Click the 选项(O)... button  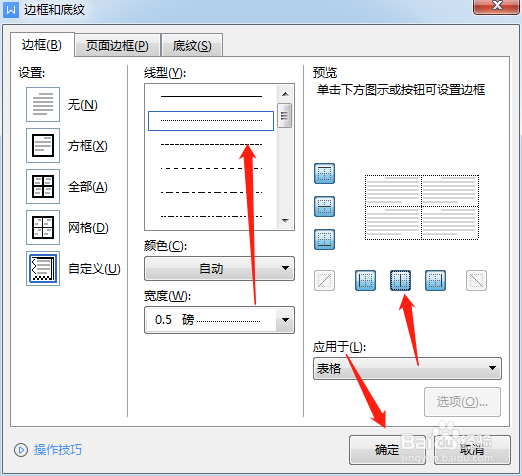pyautogui.click(x=462, y=402)
